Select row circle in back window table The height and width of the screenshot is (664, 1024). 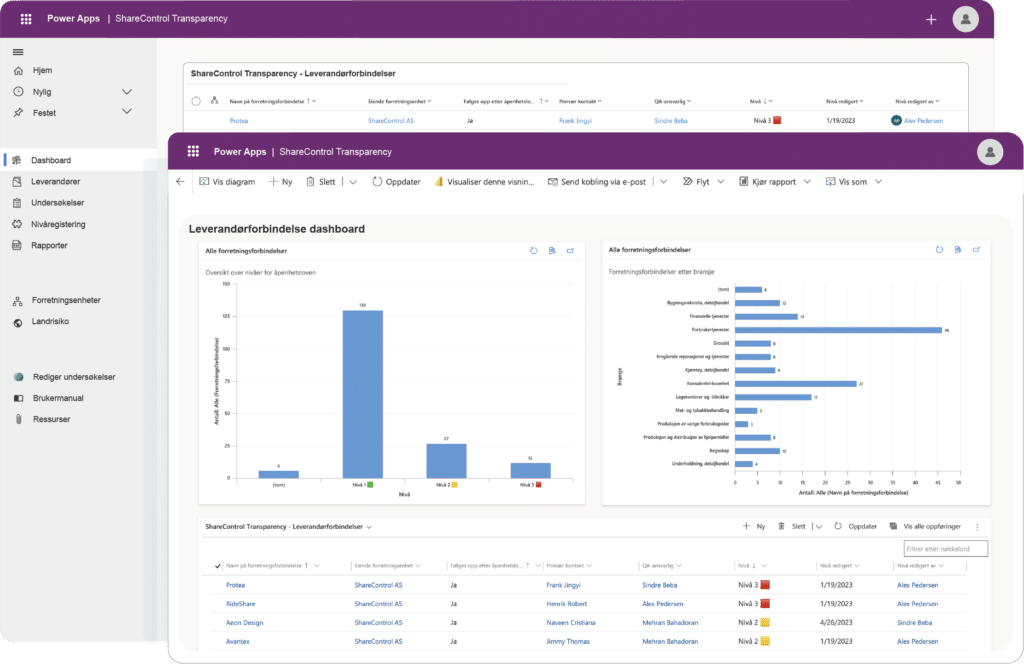(196, 101)
